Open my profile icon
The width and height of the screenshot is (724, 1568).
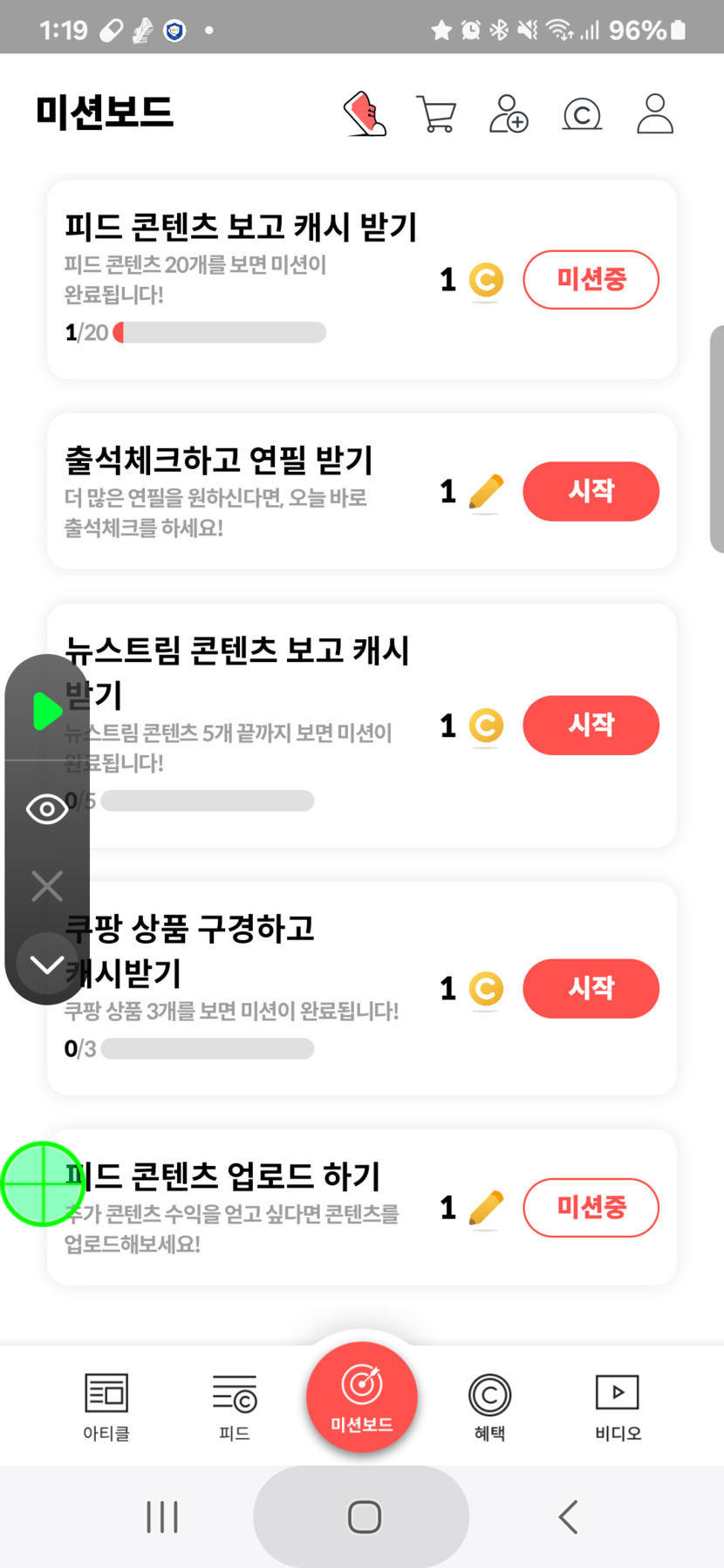[655, 114]
